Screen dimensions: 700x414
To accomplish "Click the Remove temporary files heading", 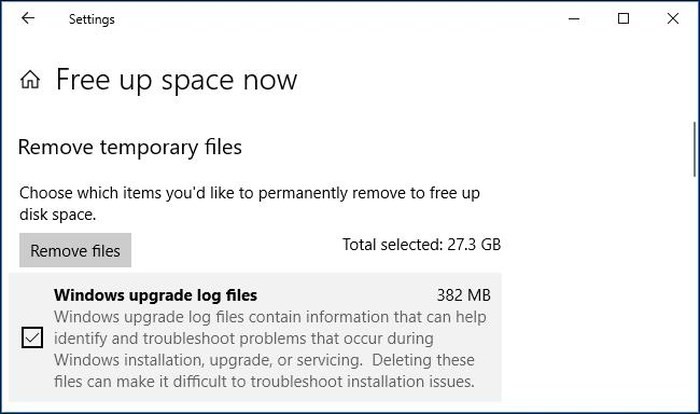I will [130, 148].
